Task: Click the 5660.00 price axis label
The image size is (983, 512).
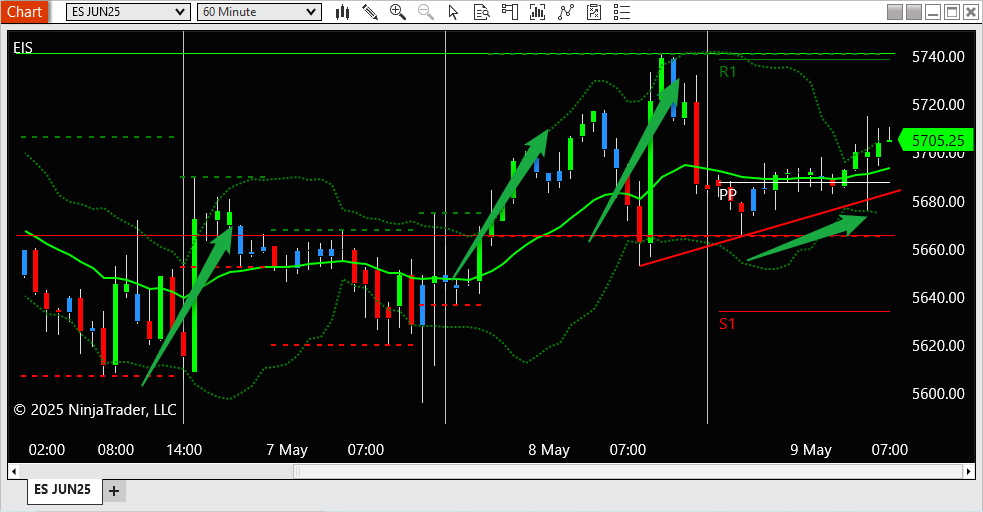Action: pos(938,250)
